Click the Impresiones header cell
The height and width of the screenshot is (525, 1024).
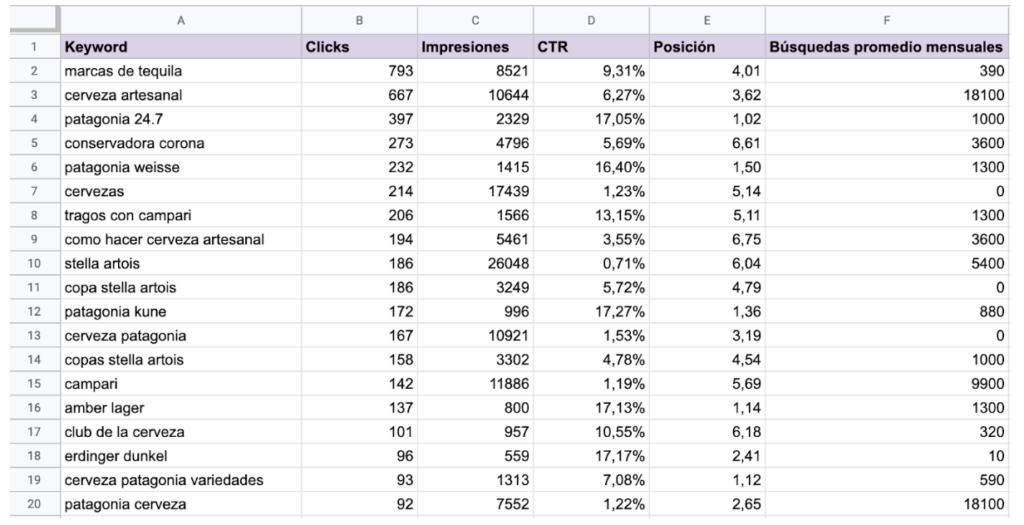[x=475, y=47]
